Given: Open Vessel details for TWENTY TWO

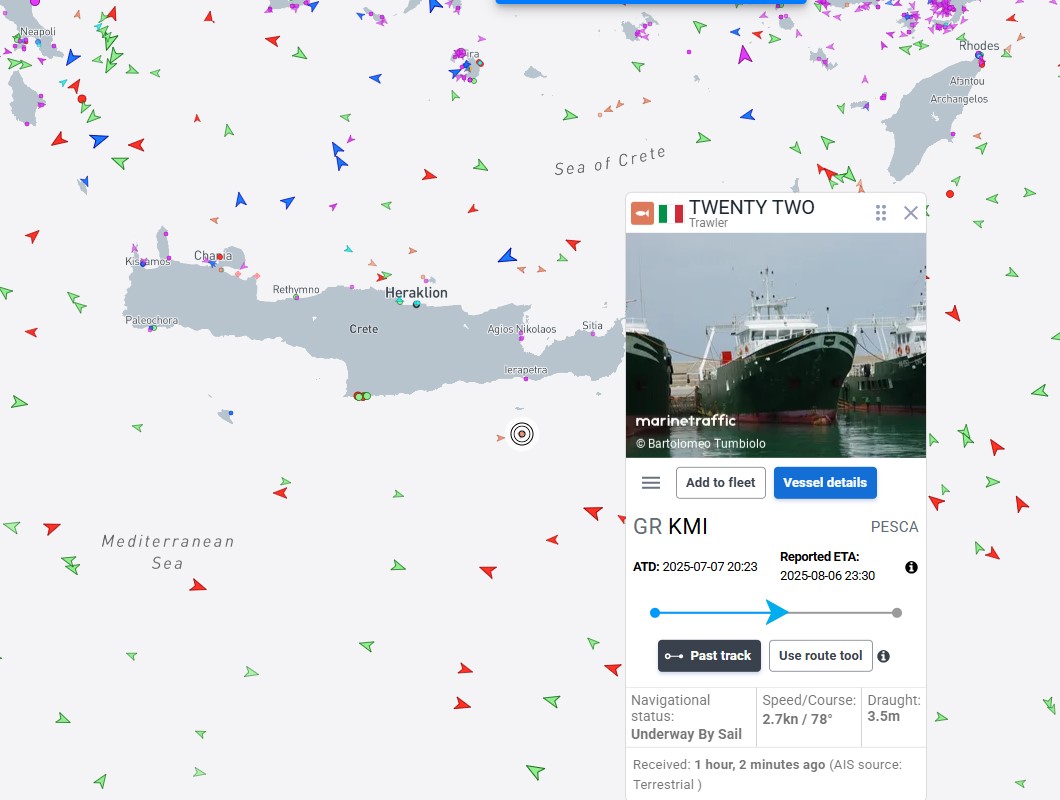Looking at the screenshot, I should point(825,483).
